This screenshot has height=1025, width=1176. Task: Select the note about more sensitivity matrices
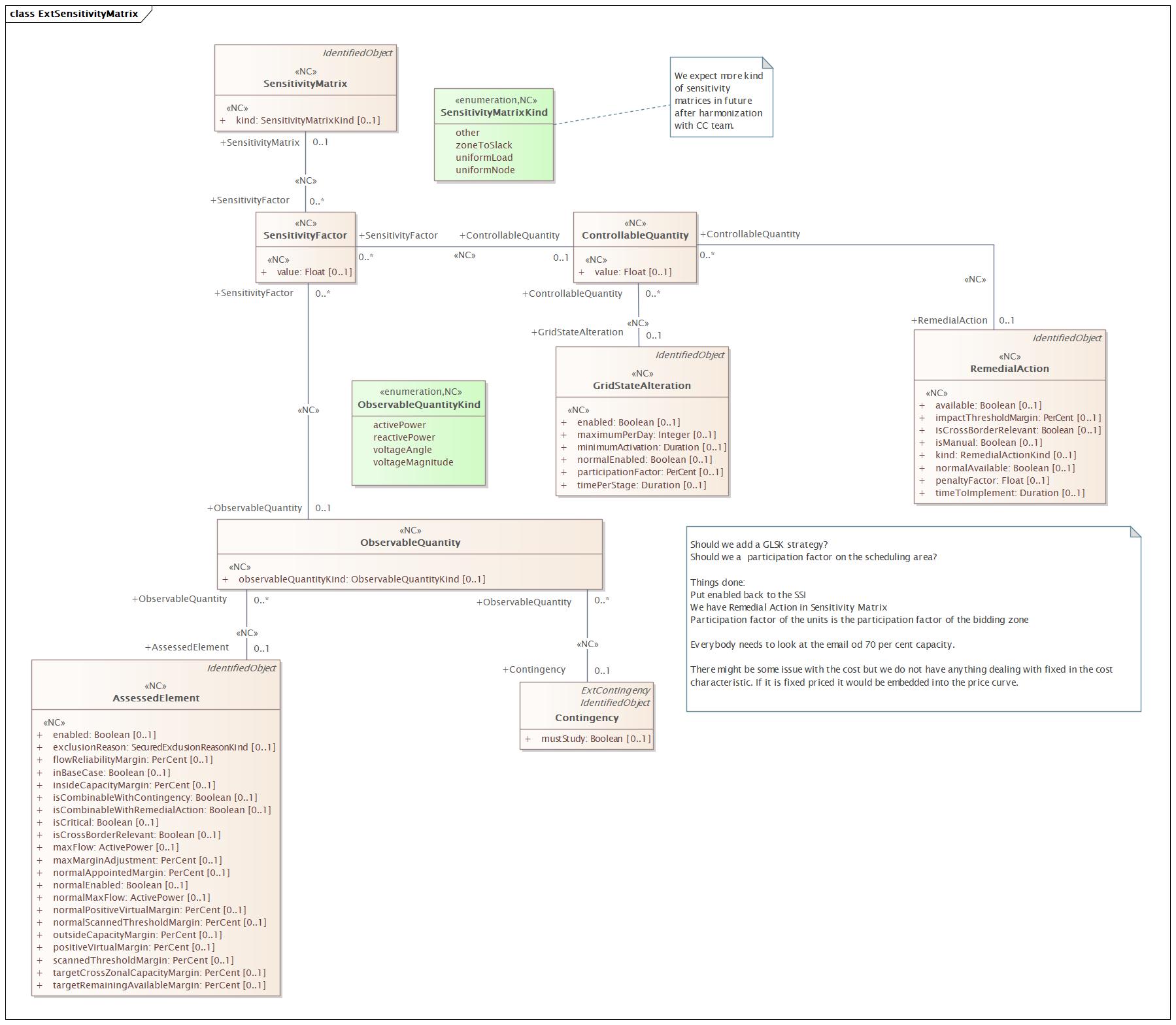click(721, 97)
